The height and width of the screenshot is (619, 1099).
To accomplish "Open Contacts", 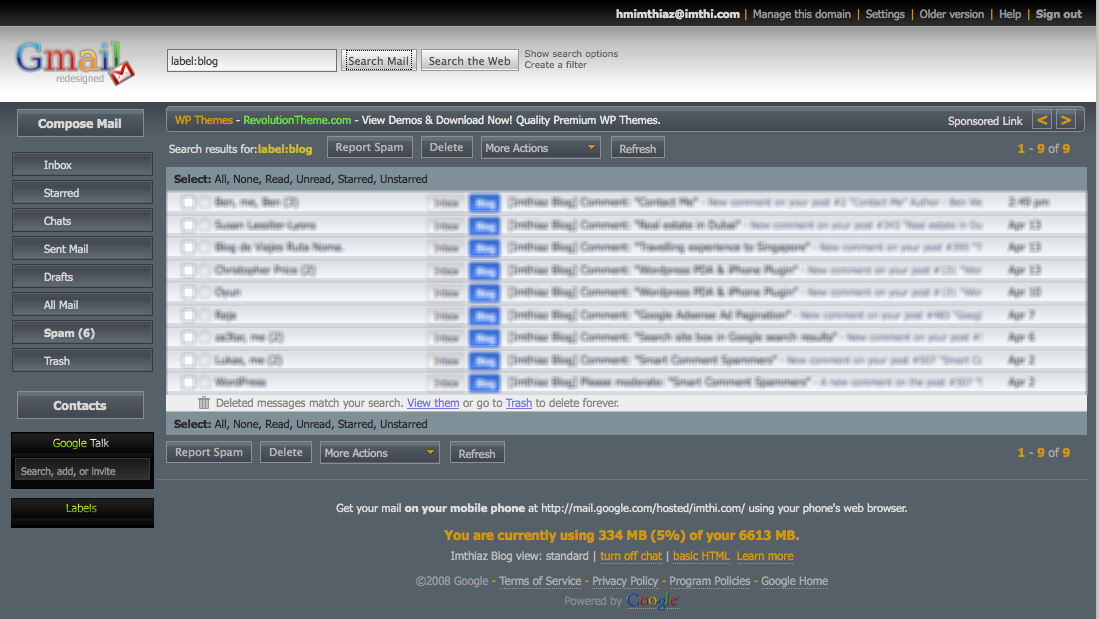I will [x=80, y=405].
